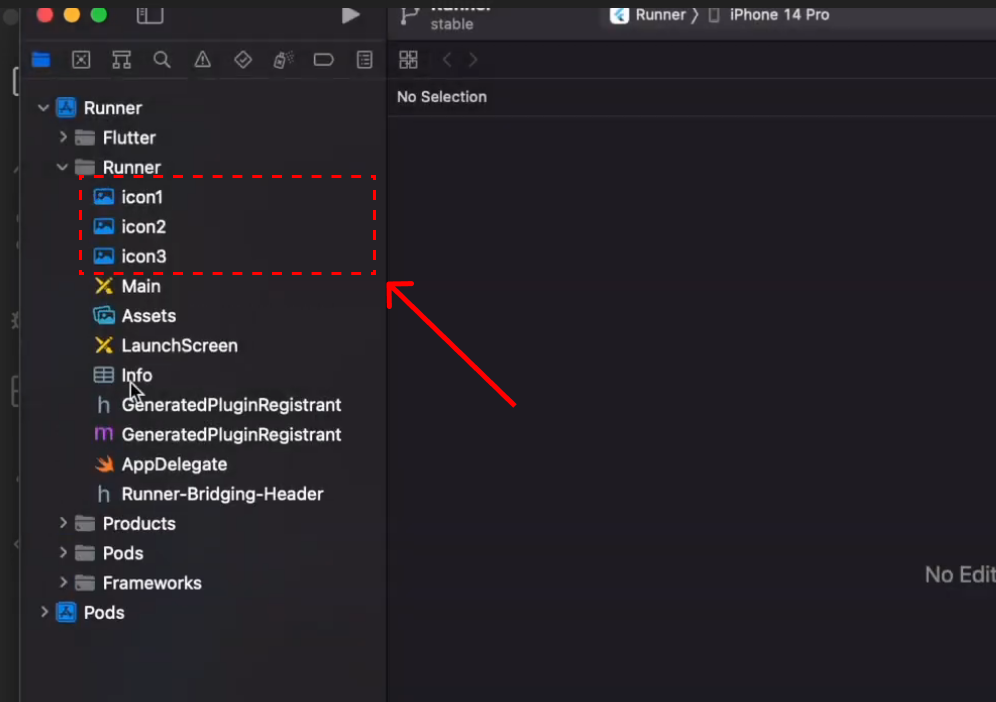Go back with the left chevron
The image size is (996, 702).
(447, 60)
